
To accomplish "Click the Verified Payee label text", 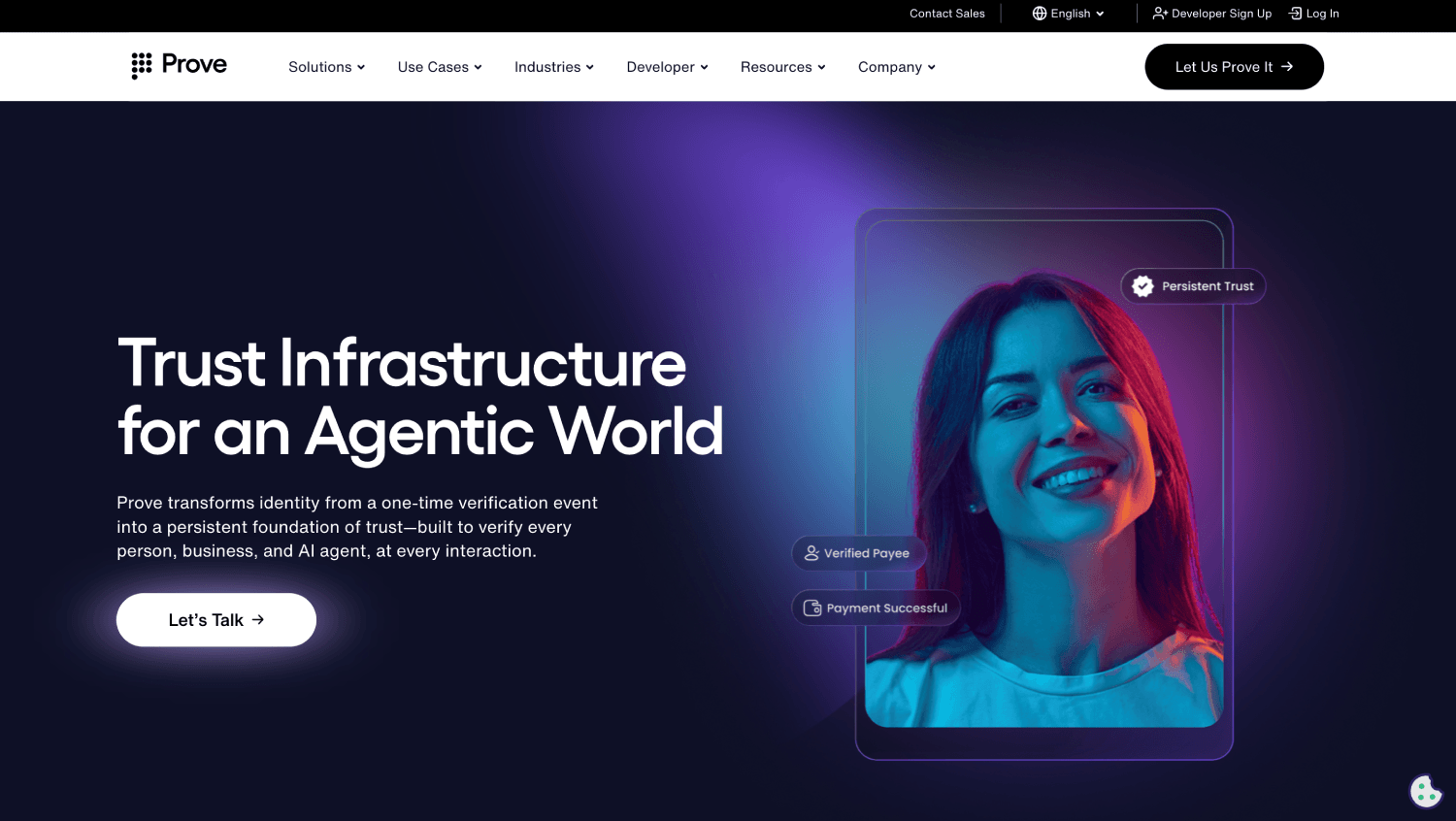I will [x=867, y=553].
